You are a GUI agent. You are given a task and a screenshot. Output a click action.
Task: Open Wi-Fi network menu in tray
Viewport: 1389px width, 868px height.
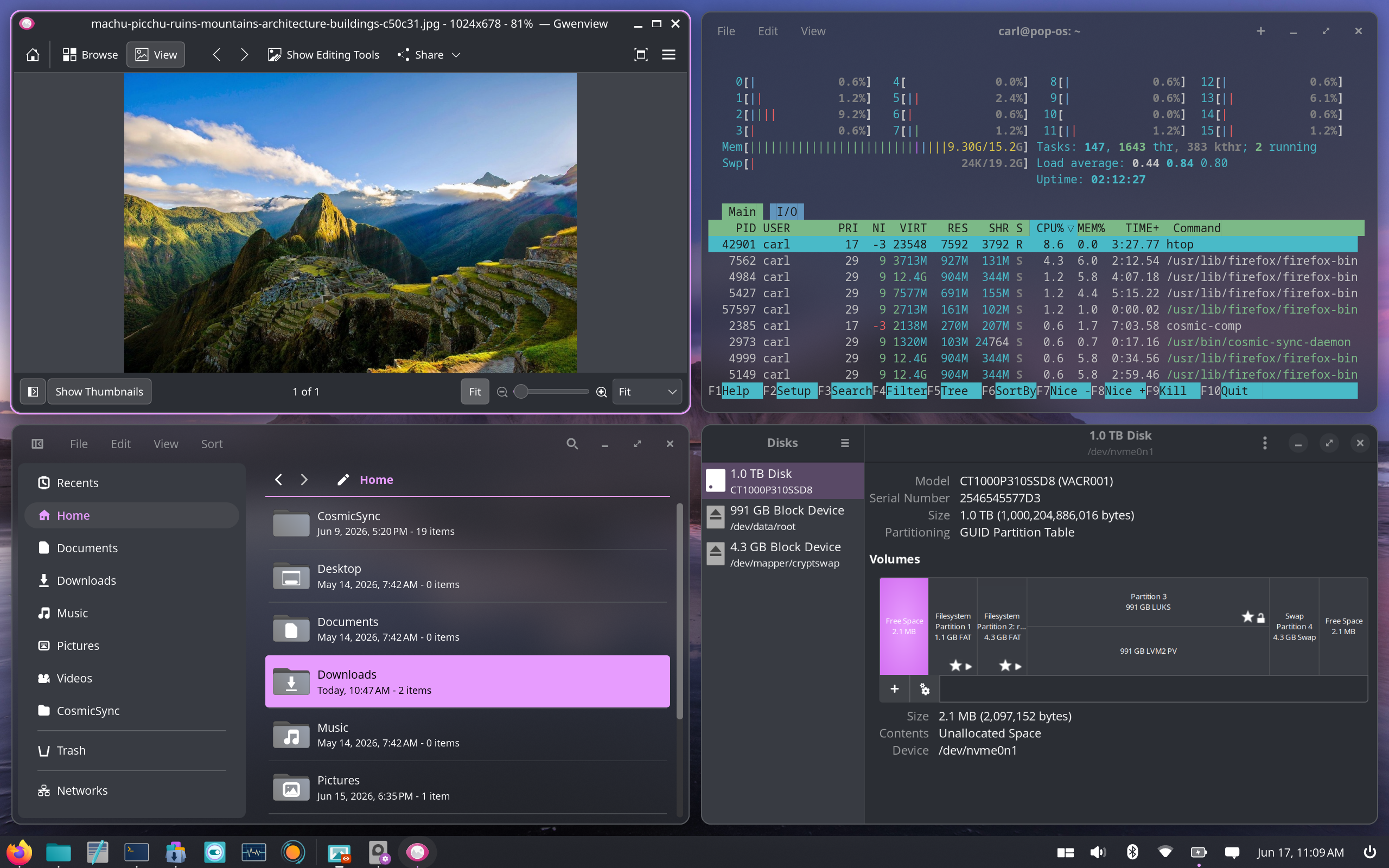point(1165,852)
